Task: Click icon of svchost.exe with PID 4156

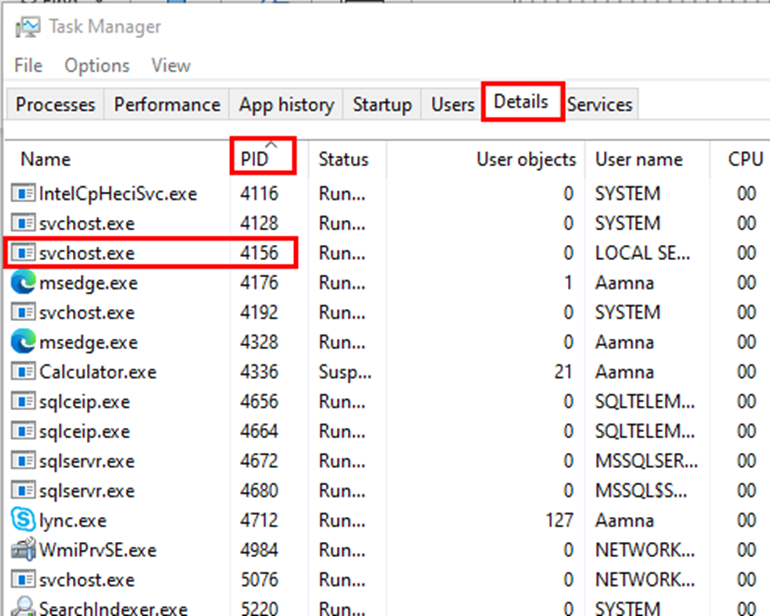Action: [23, 252]
